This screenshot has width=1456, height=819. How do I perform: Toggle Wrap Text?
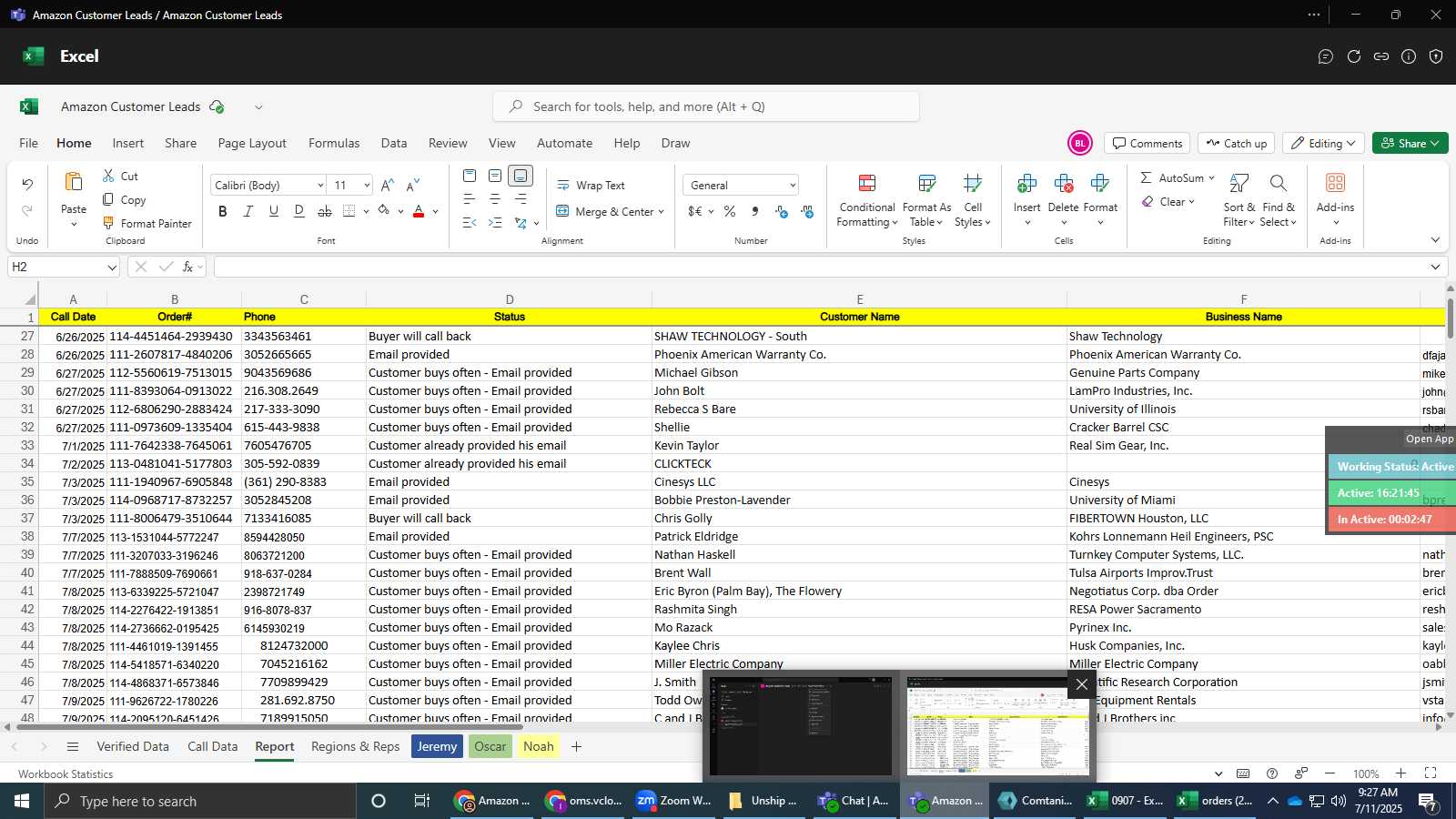pyautogui.click(x=591, y=185)
